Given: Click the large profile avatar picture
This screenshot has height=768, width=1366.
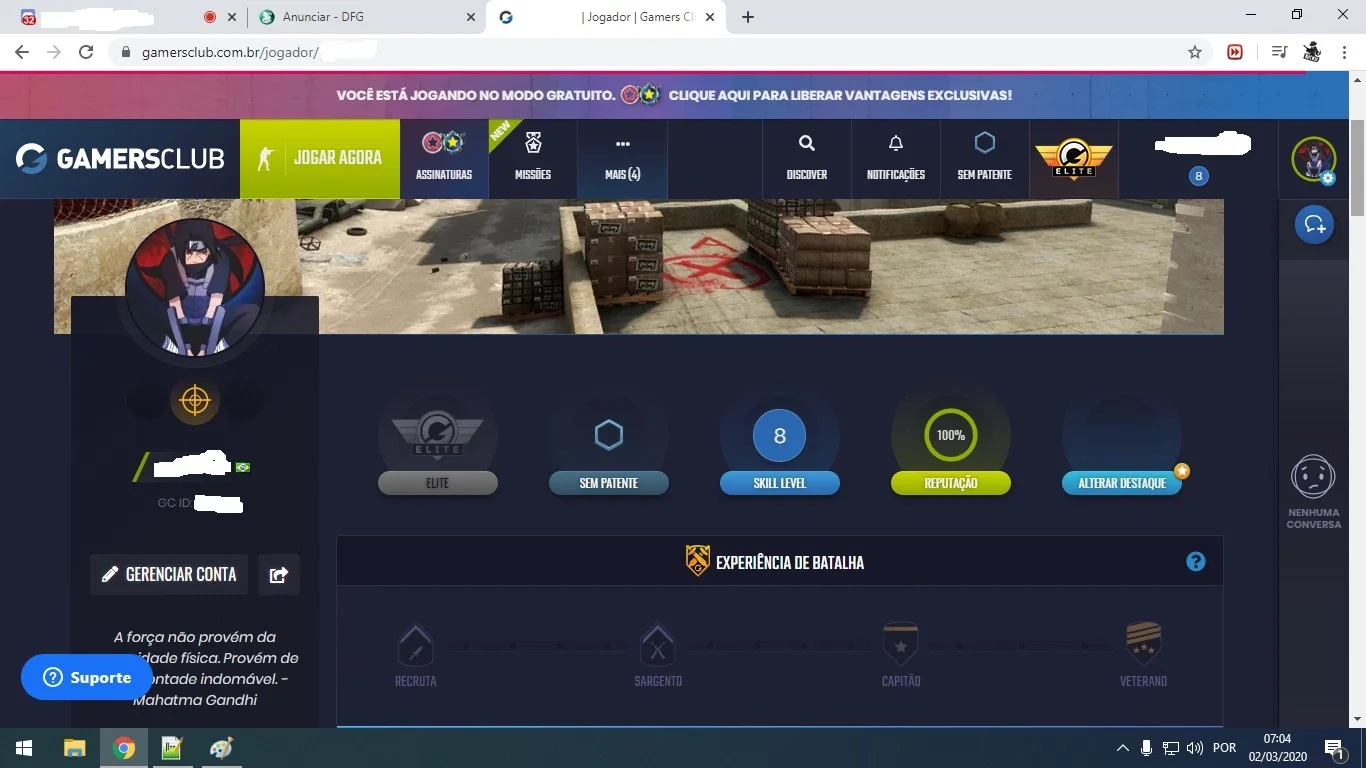Looking at the screenshot, I should click(x=195, y=287).
